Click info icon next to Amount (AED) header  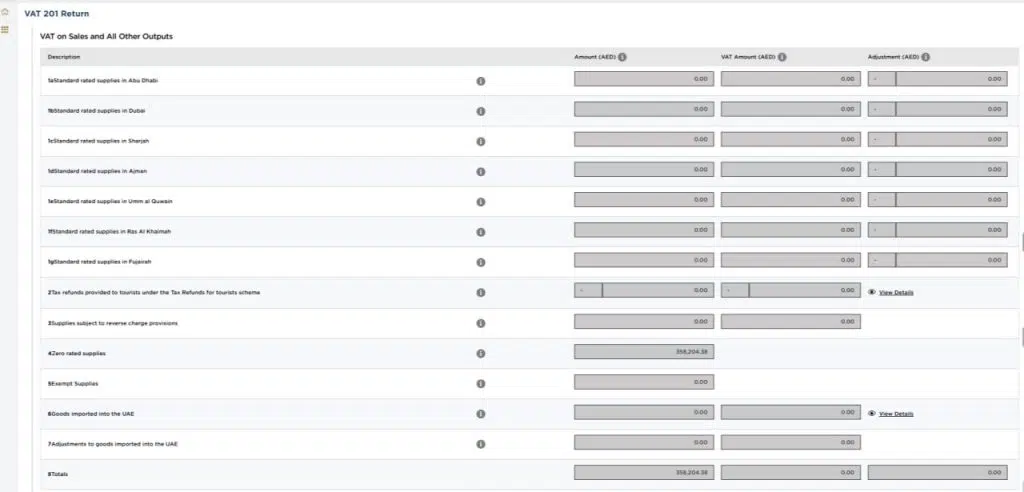[622, 57]
